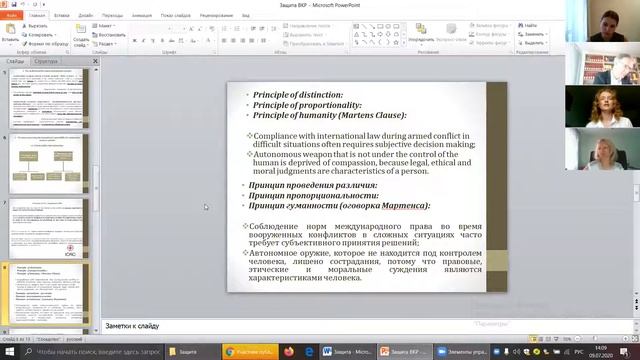The height and width of the screenshot is (360, 640).
Task: Click the New Slide (Создать слайд) icon
Action: [81, 29]
